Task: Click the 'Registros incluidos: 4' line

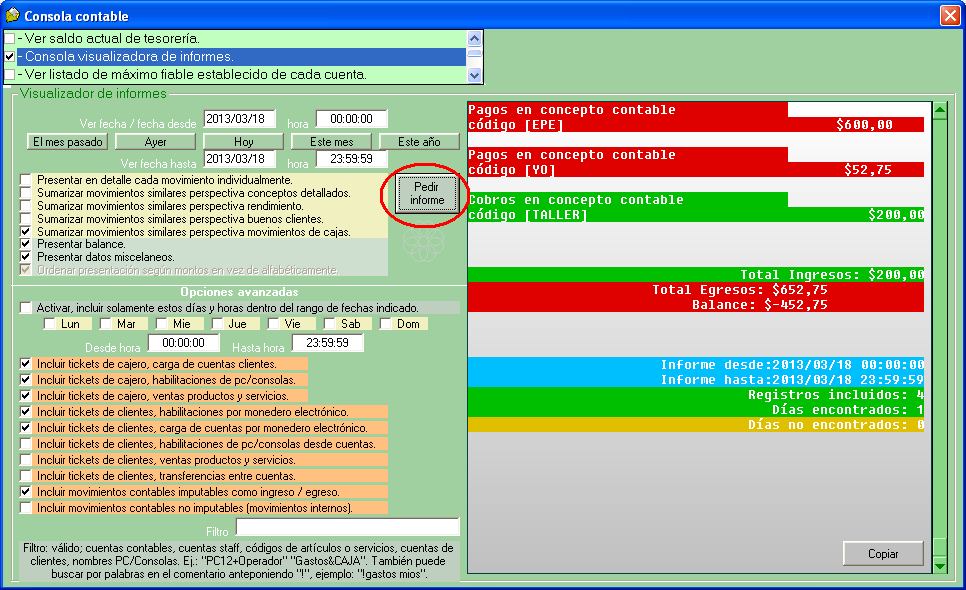Action: pos(696,395)
